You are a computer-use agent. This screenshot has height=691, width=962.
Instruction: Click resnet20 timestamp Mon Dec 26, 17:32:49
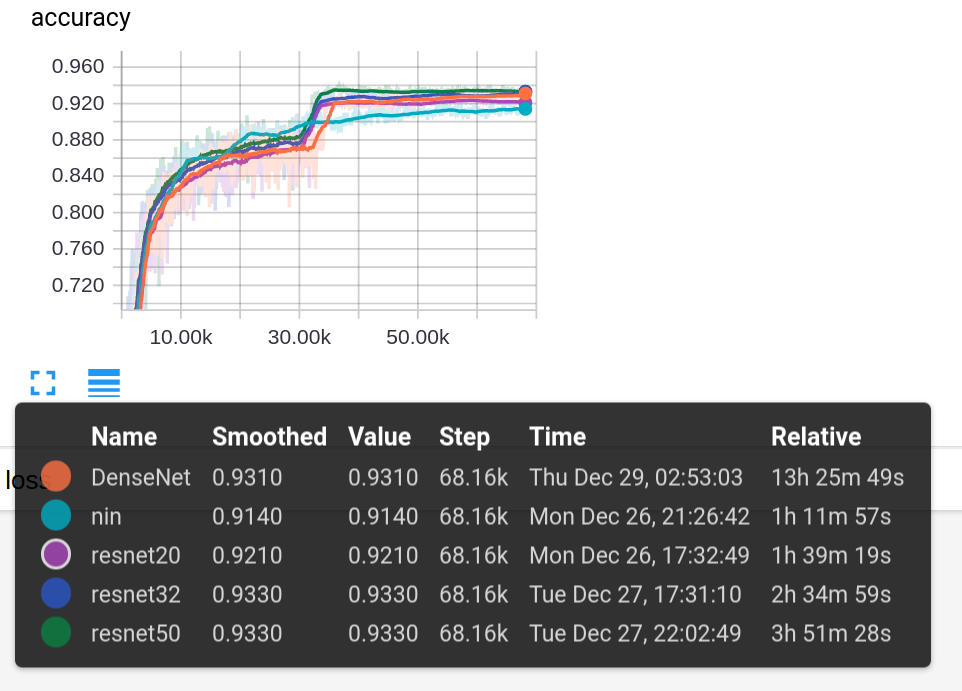[639, 555]
